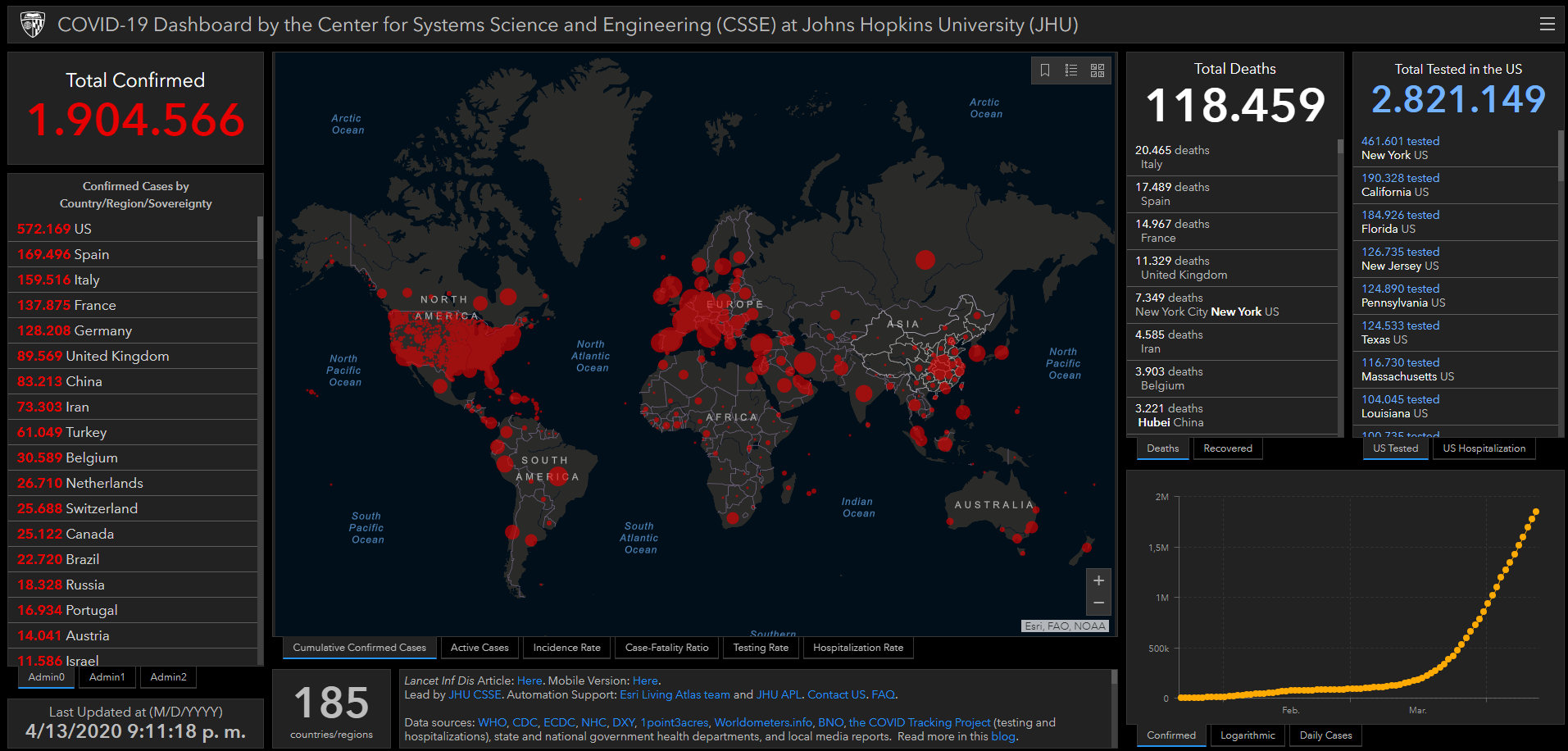Toggle chart to Logarithmic view
Image resolution: width=1568 pixels, height=751 pixels.
click(1248, 735)
